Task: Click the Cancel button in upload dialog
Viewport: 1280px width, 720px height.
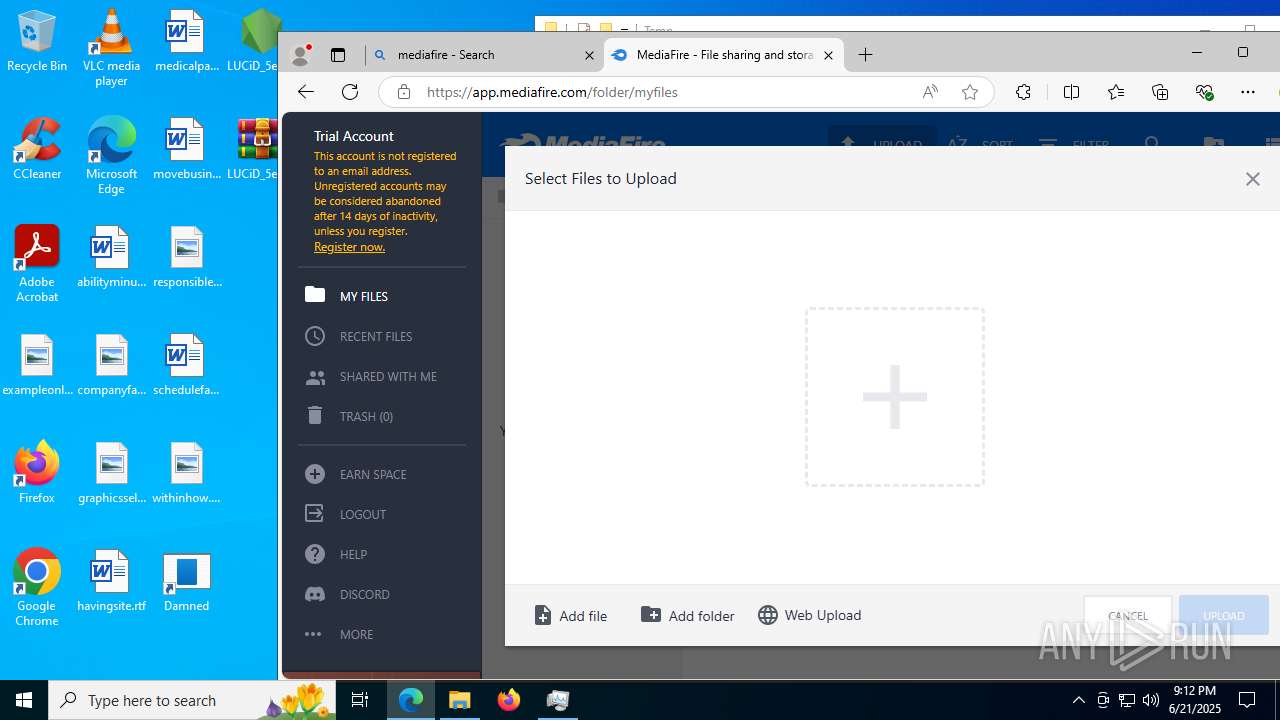Action: tap(1128, 616)
